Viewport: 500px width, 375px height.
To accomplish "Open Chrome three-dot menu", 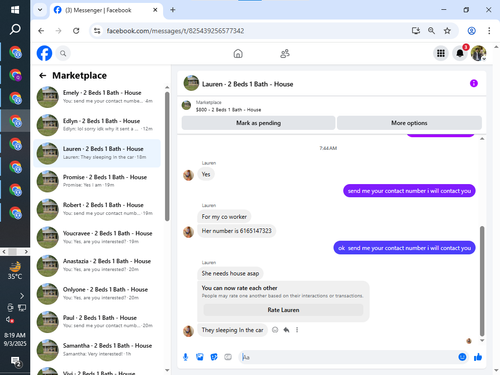I will [x=489, y=31].
